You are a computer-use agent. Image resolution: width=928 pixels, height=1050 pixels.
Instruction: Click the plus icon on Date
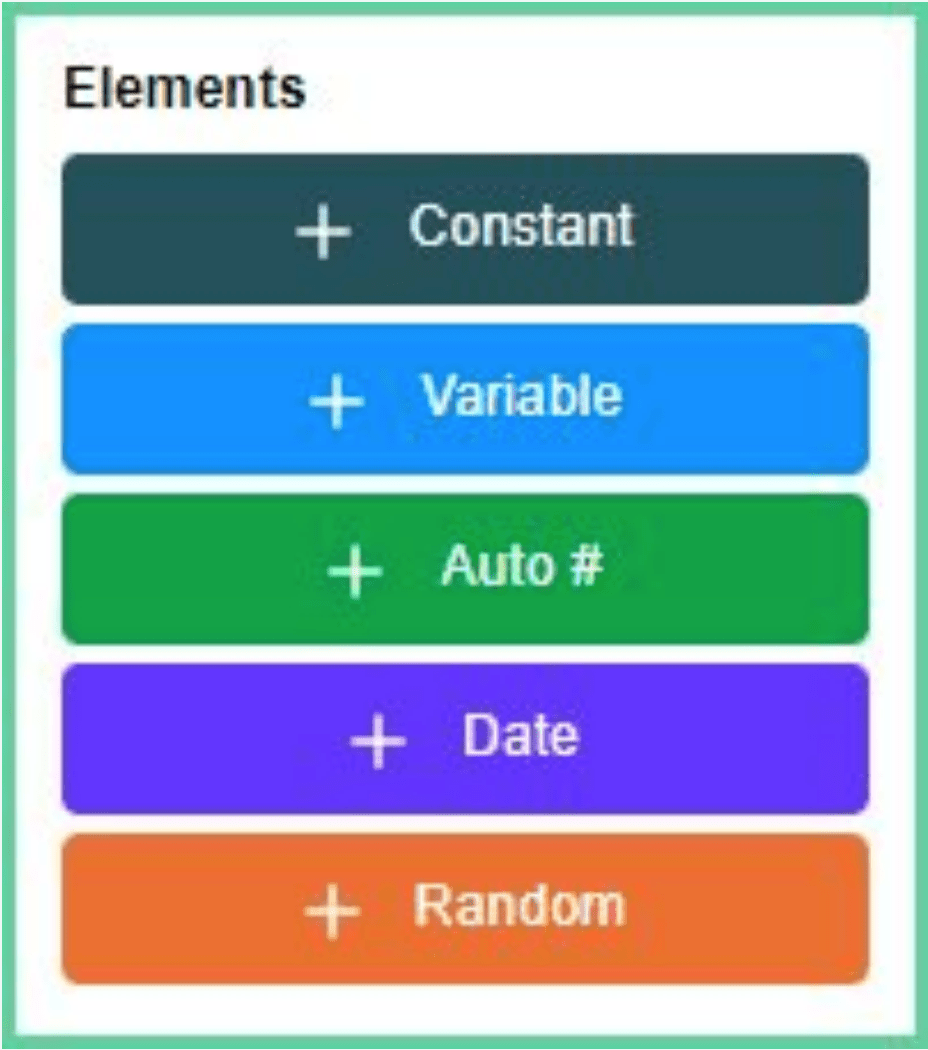pos(378,738)
